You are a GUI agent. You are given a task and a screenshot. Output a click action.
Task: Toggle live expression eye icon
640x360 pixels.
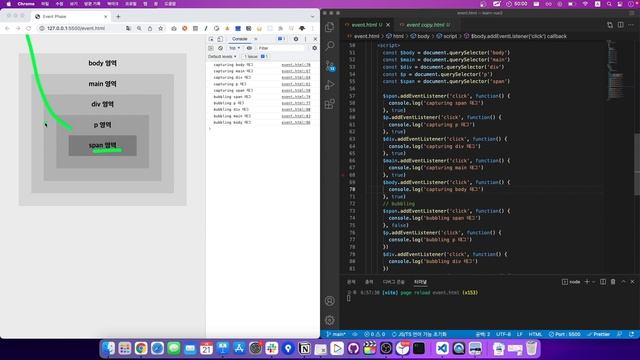[249, 48]
